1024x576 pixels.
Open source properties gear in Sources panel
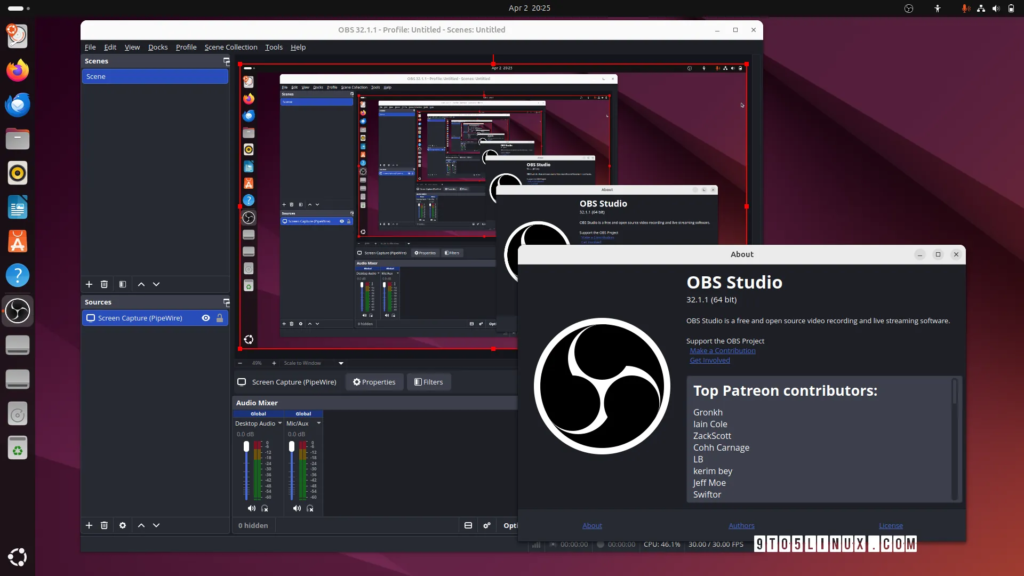click(x=122, y=525)
